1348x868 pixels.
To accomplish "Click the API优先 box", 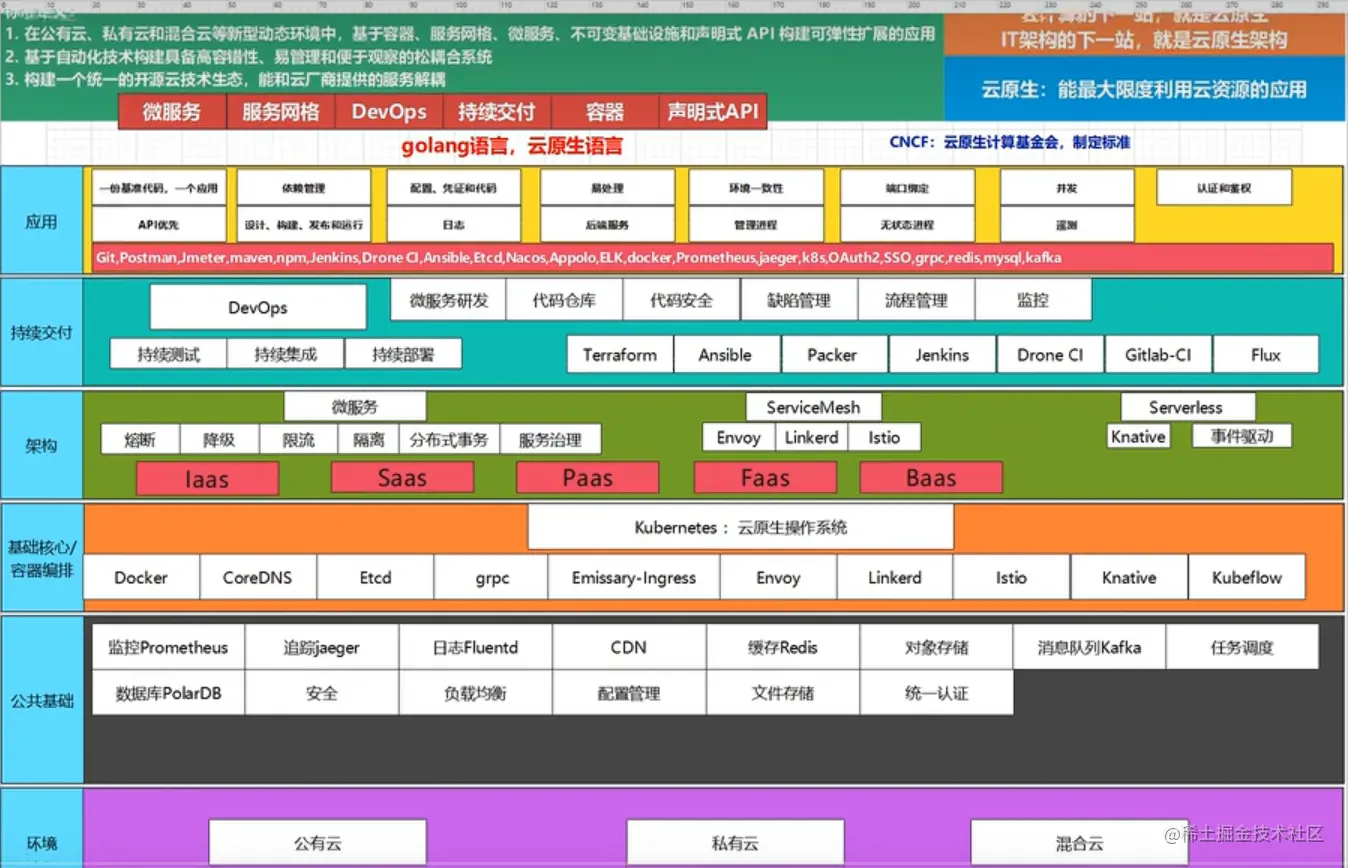I will 160,225.
